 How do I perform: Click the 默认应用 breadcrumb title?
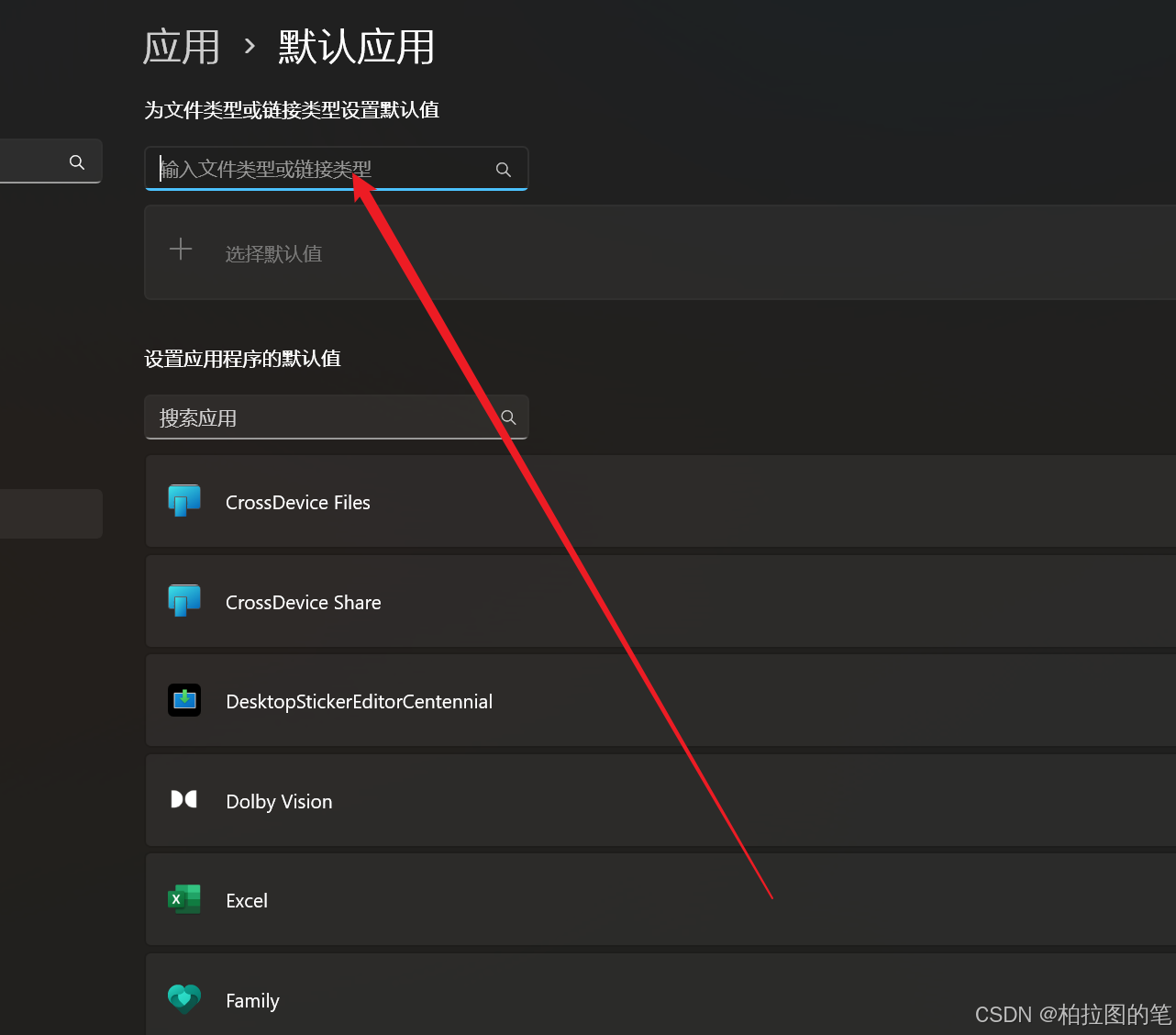[357, 47]
